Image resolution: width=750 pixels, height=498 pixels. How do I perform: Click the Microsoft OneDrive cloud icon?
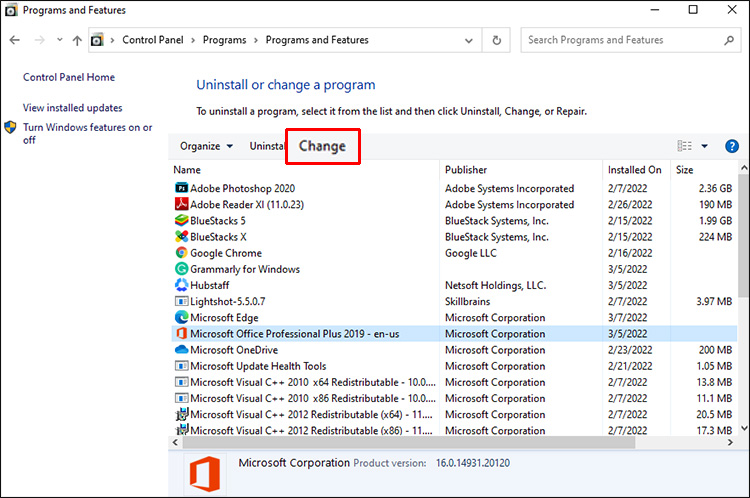181,350
